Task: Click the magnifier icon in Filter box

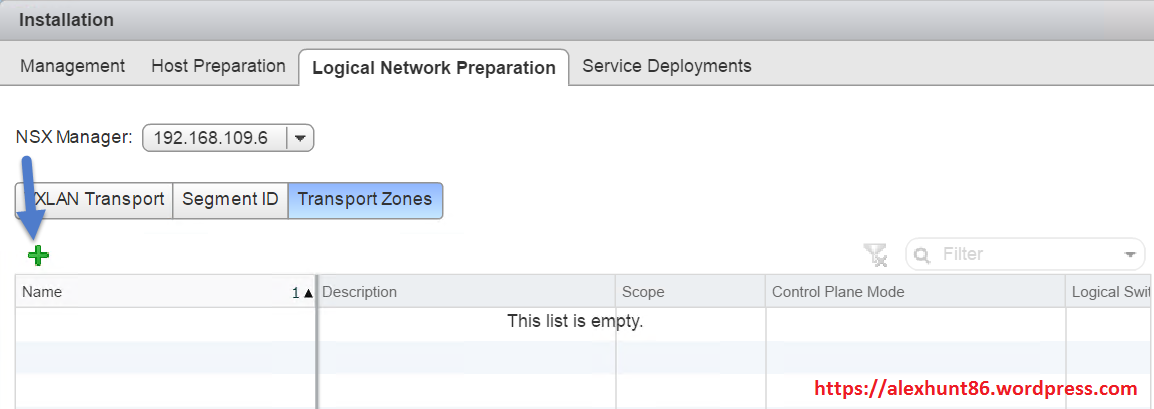Action: click(x=922, y=255)
